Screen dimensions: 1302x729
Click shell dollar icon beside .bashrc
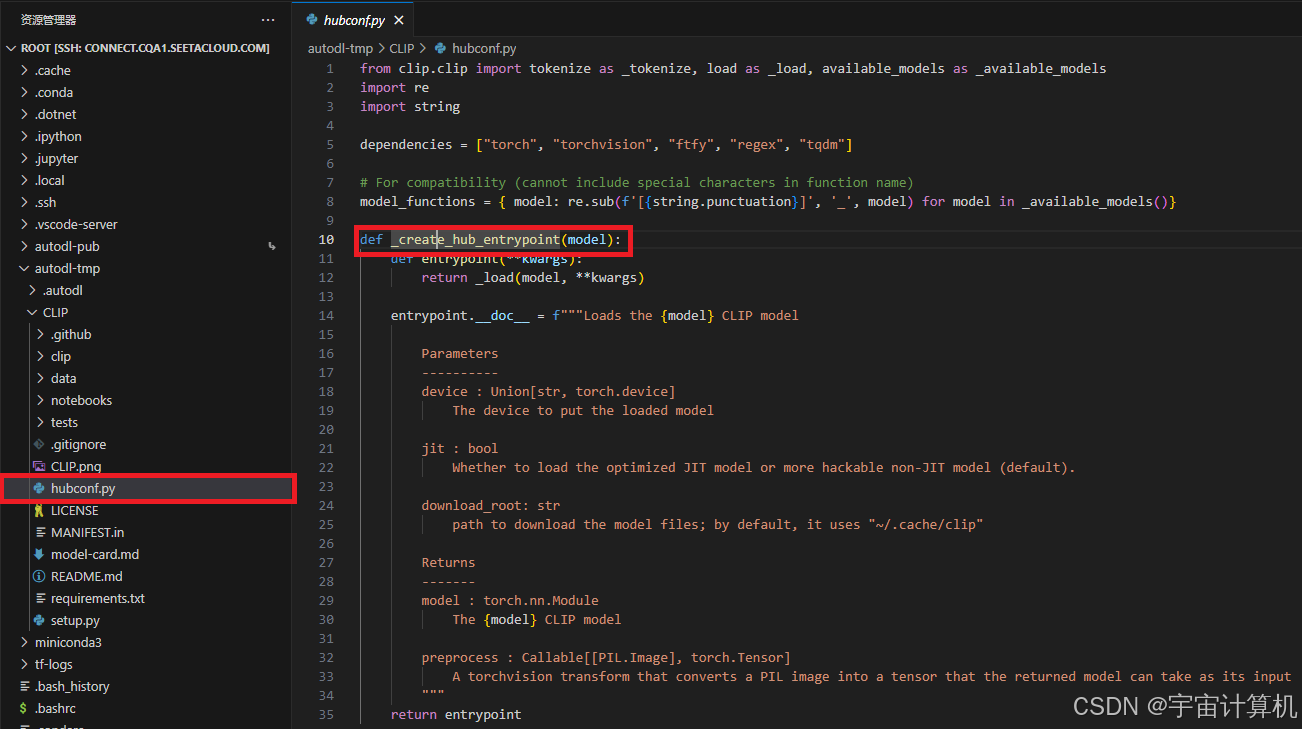tap(24, 708)
